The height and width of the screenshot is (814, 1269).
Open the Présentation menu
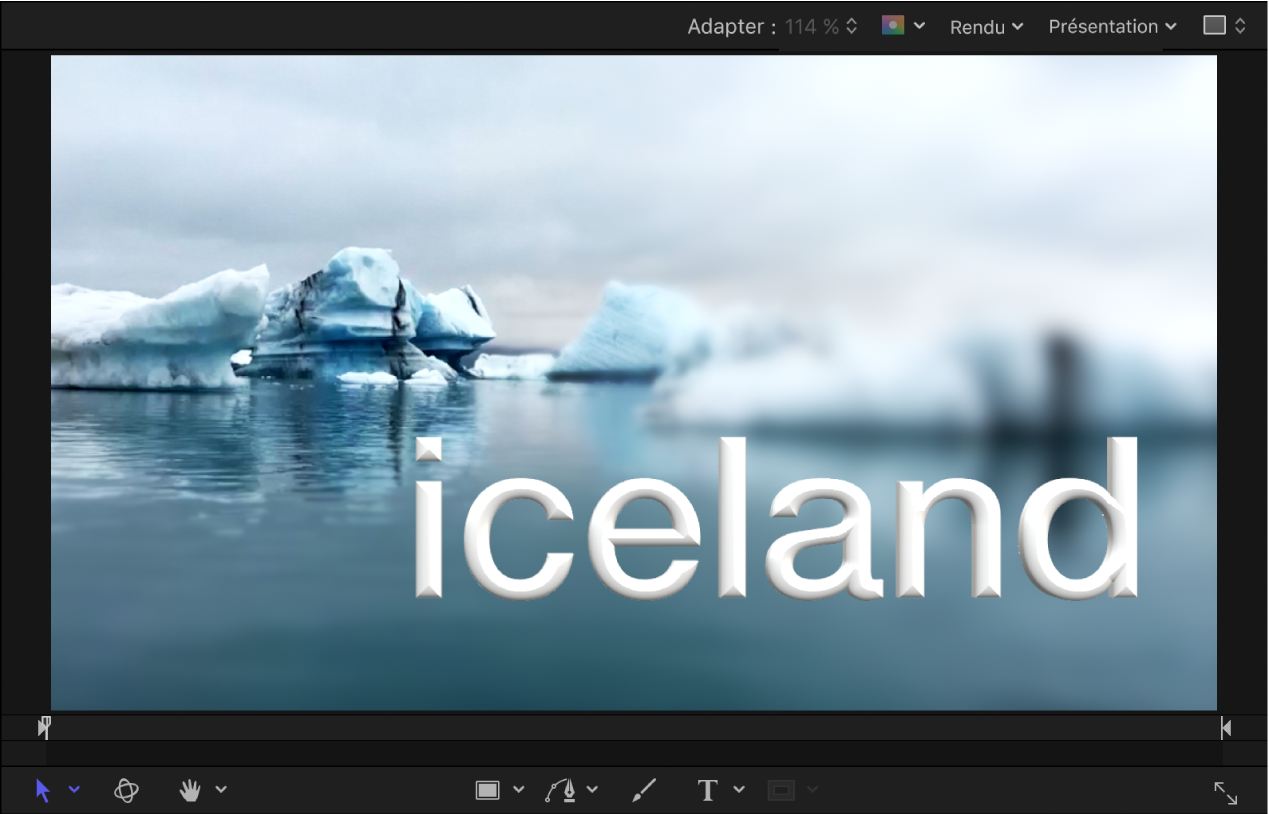[1112, 27]
